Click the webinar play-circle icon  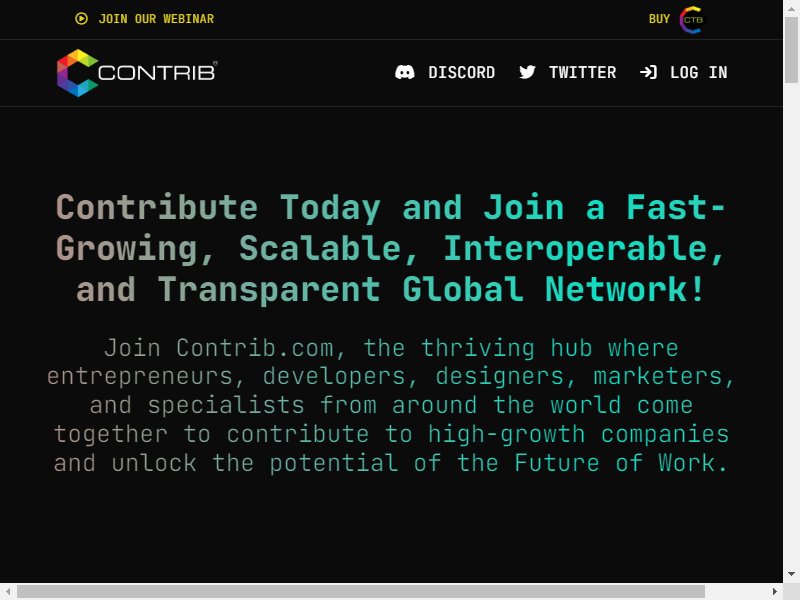(x=81, y=19)
